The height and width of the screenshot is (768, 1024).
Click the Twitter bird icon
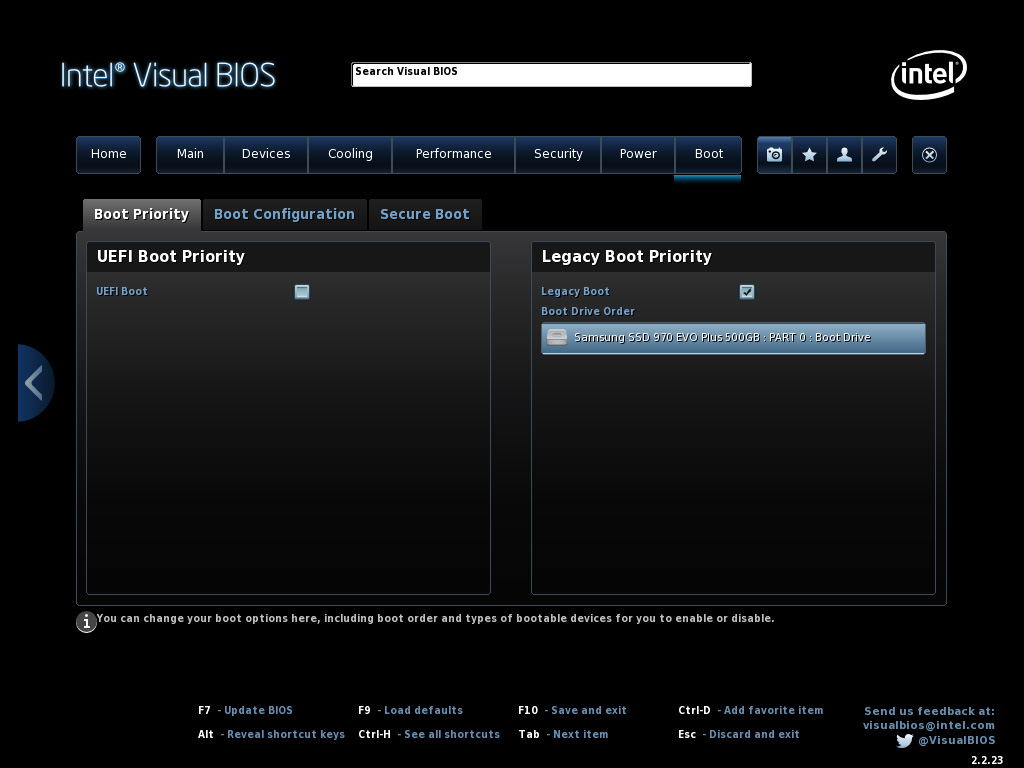point(904,741)
